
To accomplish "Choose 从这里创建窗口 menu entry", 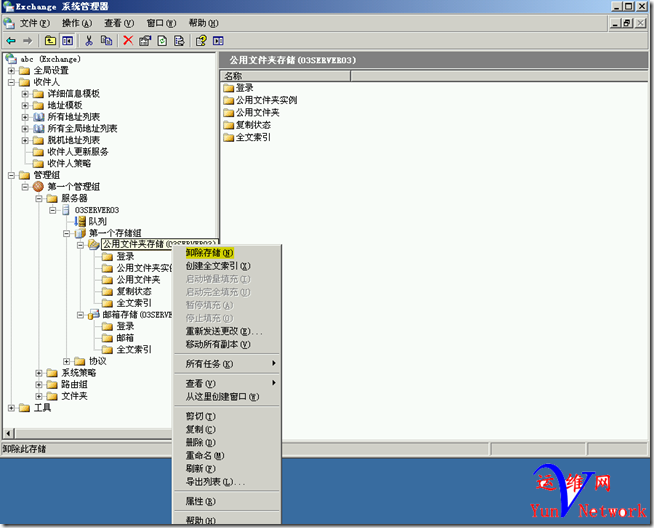I will 226,397.
